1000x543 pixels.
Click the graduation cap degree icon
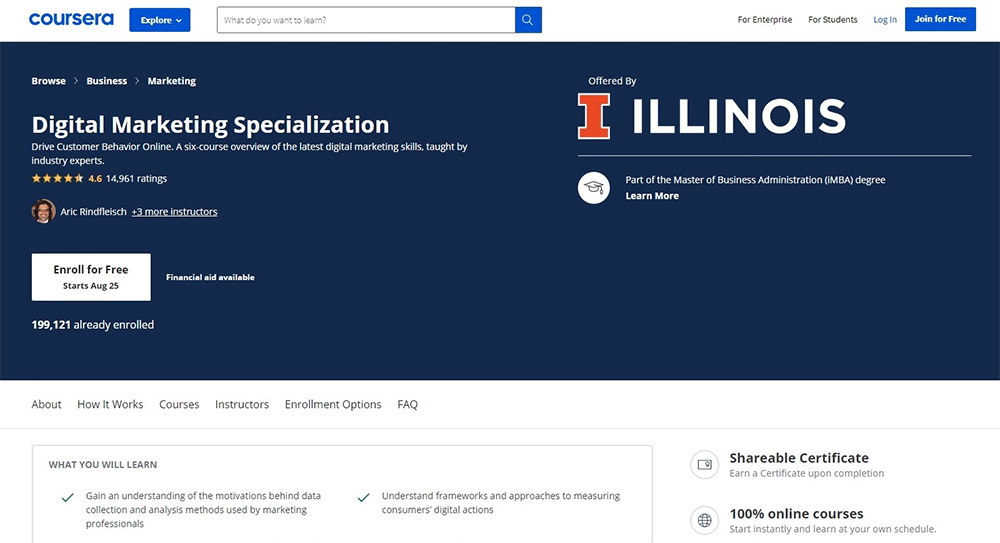pos(593,188)
